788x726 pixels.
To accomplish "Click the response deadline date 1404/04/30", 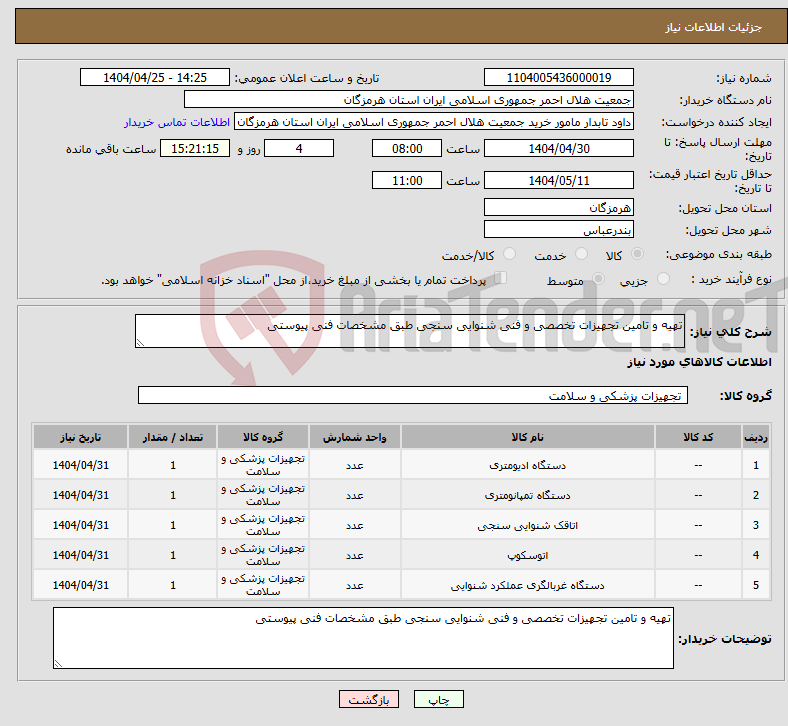I will tap(558, 148).
